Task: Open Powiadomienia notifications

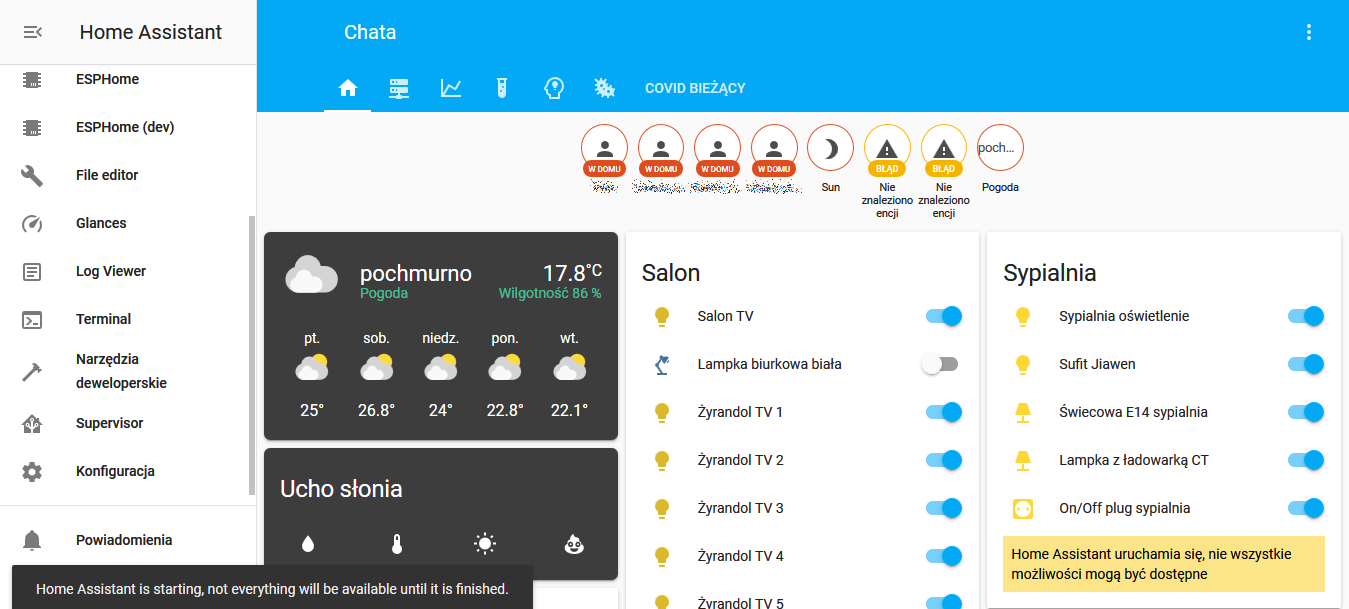Action: tap(124, 540)
